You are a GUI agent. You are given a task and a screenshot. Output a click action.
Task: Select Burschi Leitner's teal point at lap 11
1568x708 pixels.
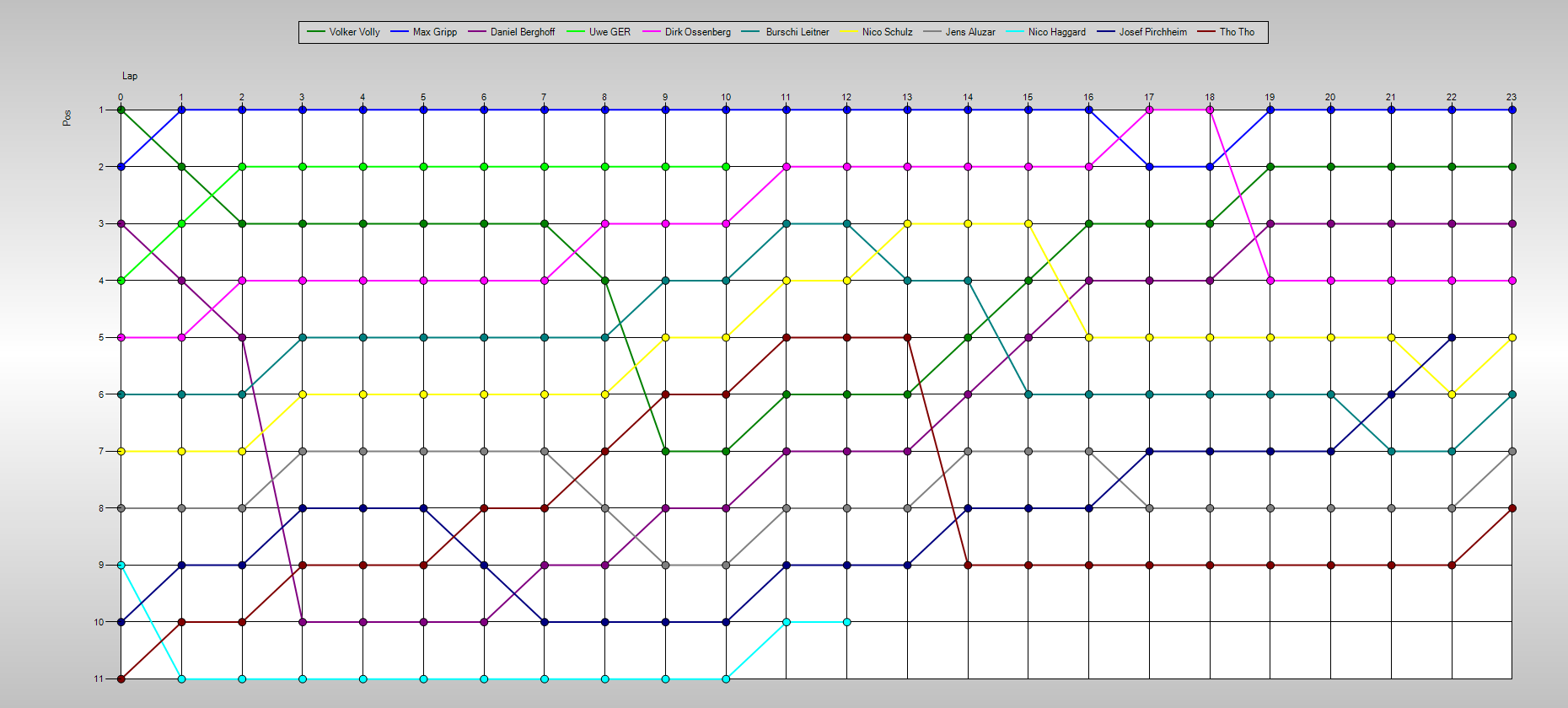(787, 223)
